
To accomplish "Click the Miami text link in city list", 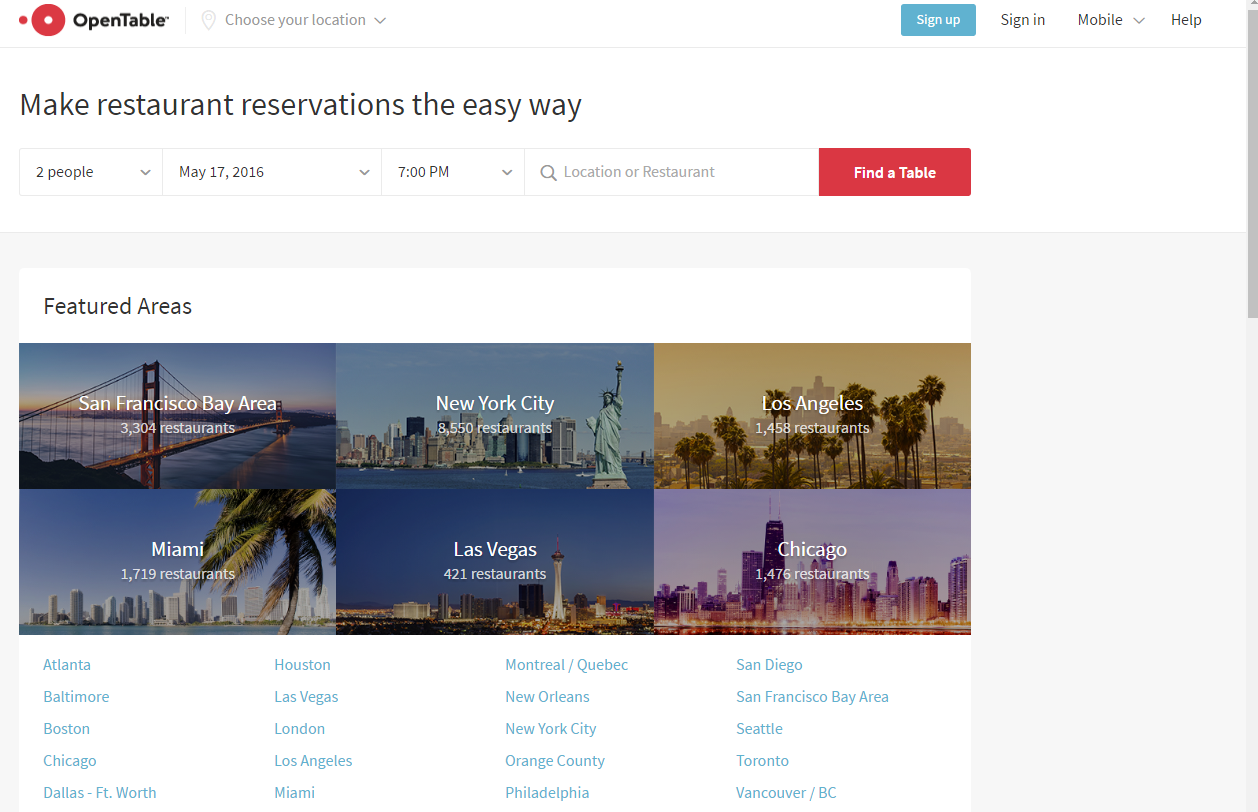I will pyautogui.click(x=294, y=792).
